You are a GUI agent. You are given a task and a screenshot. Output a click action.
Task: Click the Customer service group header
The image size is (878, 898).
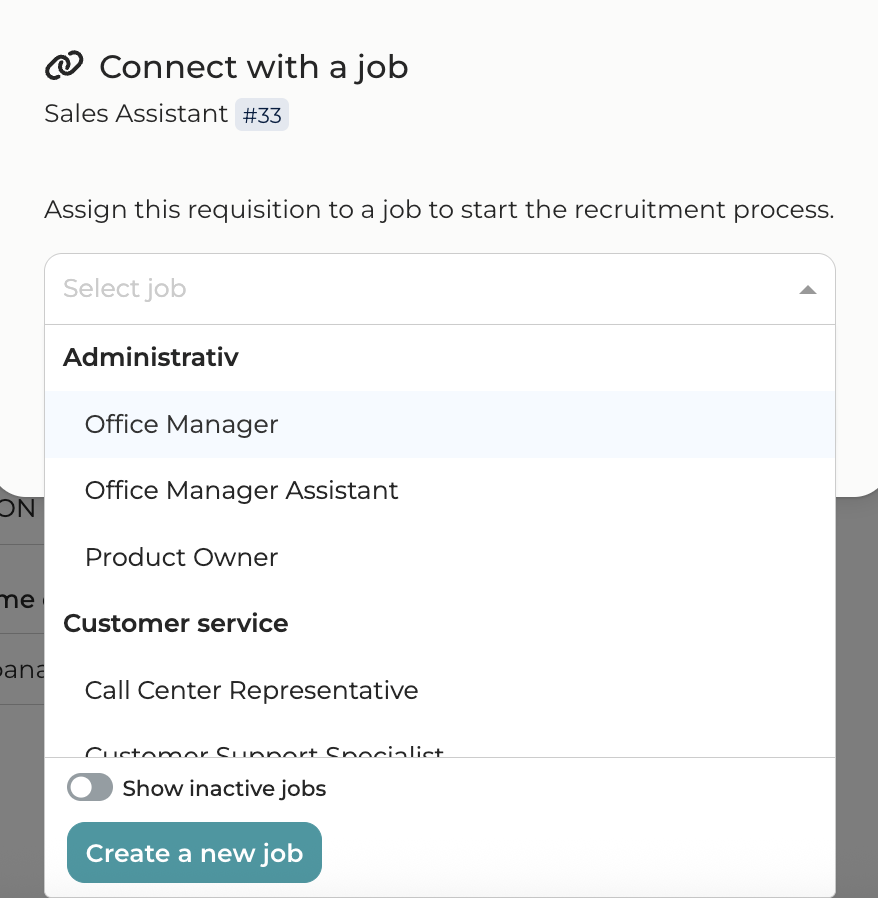(175, 623)
